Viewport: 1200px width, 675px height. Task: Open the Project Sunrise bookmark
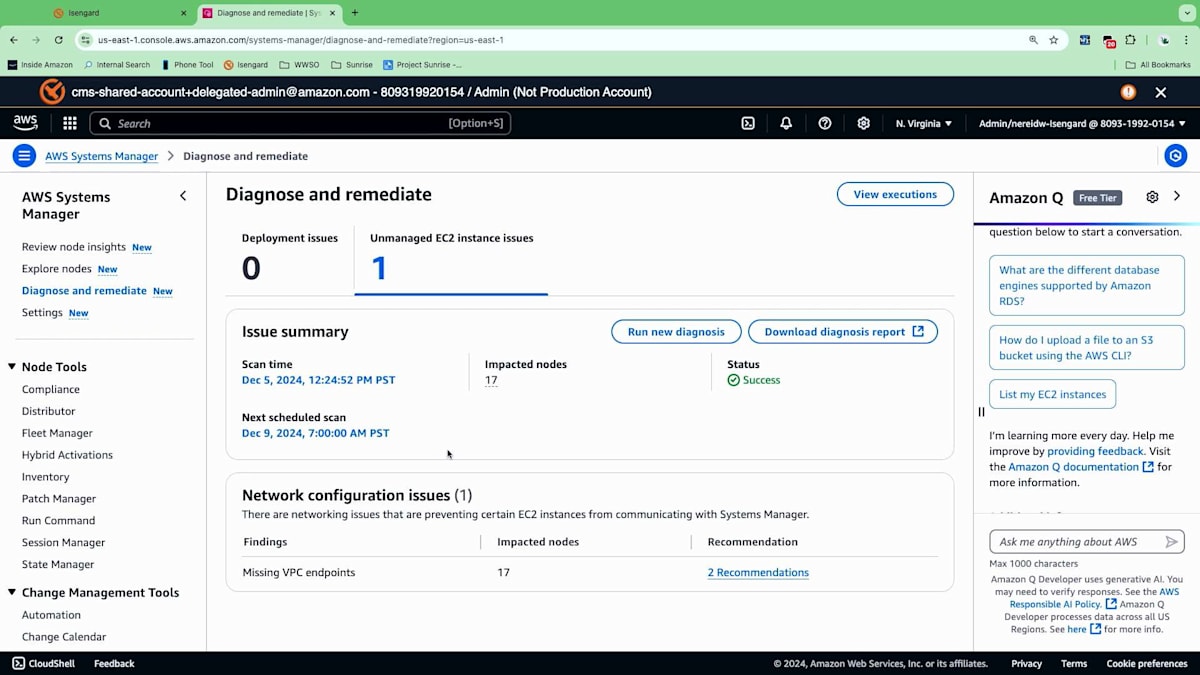tap(422, 65)
